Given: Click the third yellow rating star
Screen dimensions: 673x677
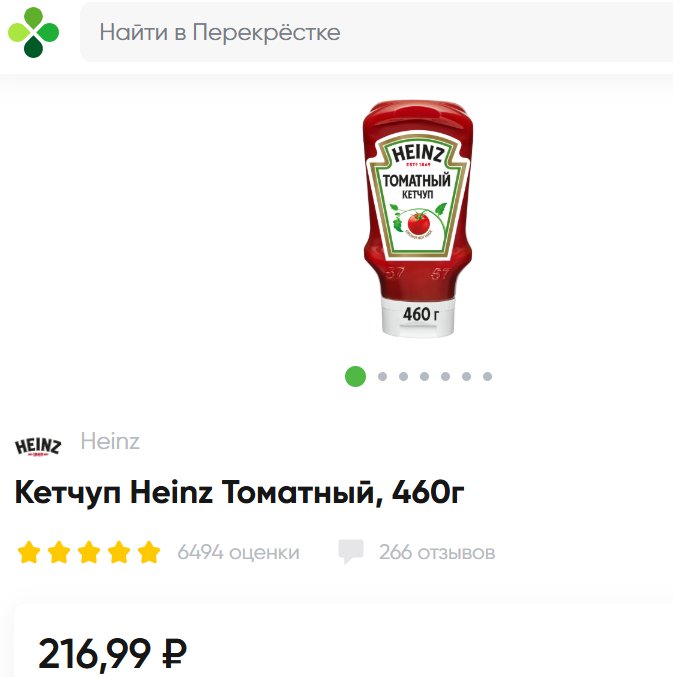Looking at the screenshot, I should (x=89, y=552).
